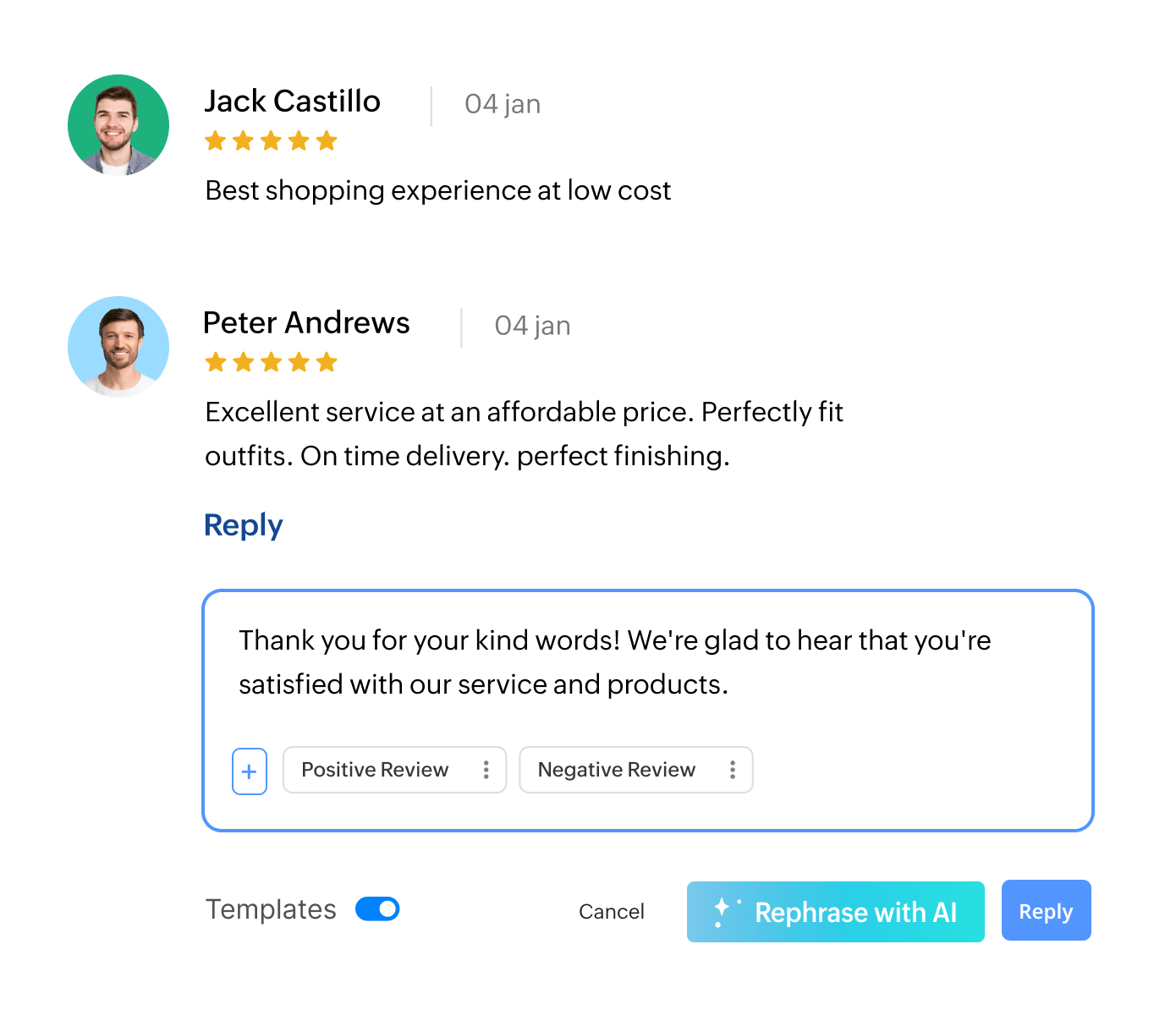Screen dimensions: 1176x1032
Task: Click the plus icon to add a template
Action: [250, 771]
